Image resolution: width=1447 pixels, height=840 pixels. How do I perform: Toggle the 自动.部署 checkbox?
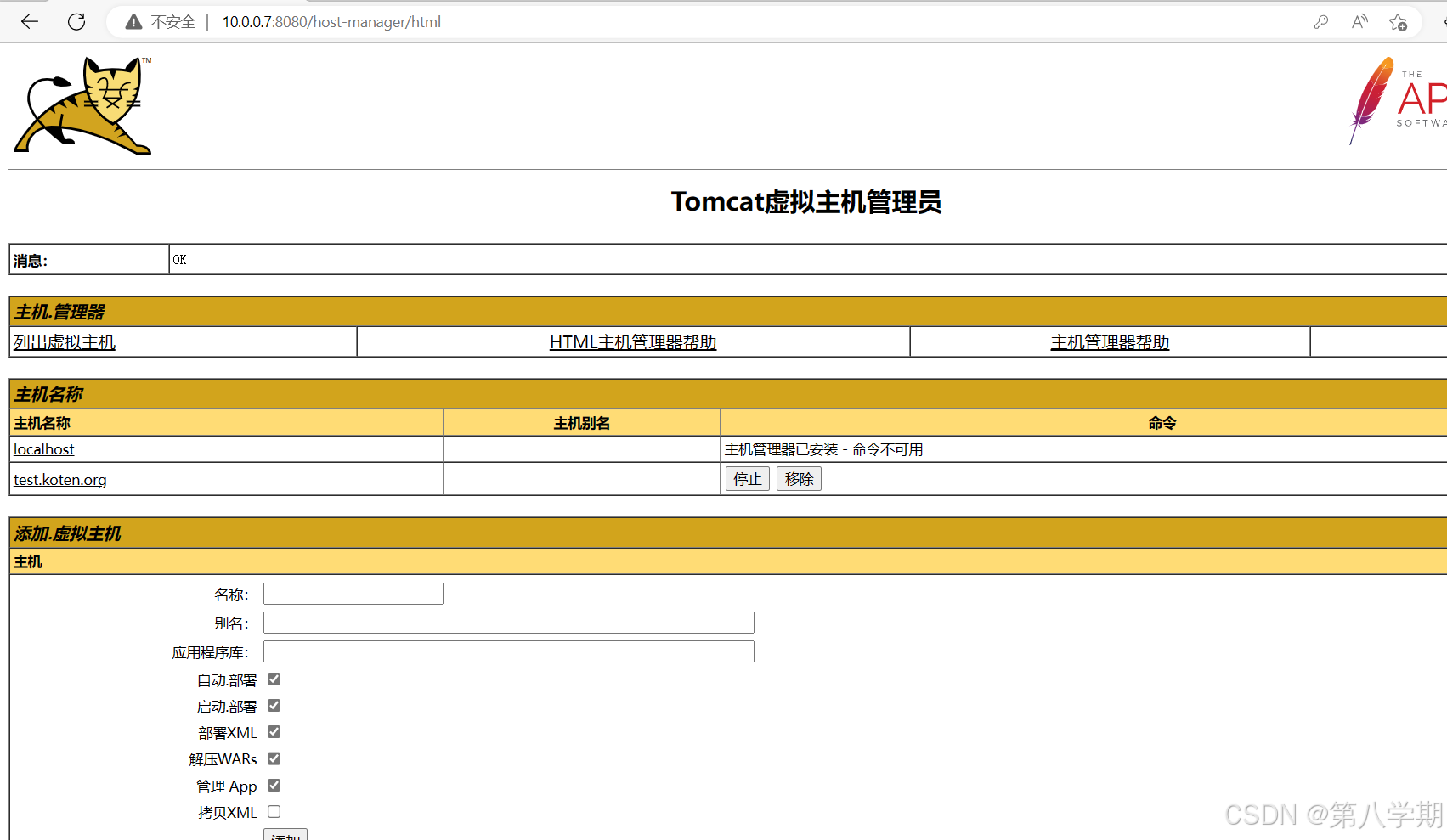coord(274,679)
